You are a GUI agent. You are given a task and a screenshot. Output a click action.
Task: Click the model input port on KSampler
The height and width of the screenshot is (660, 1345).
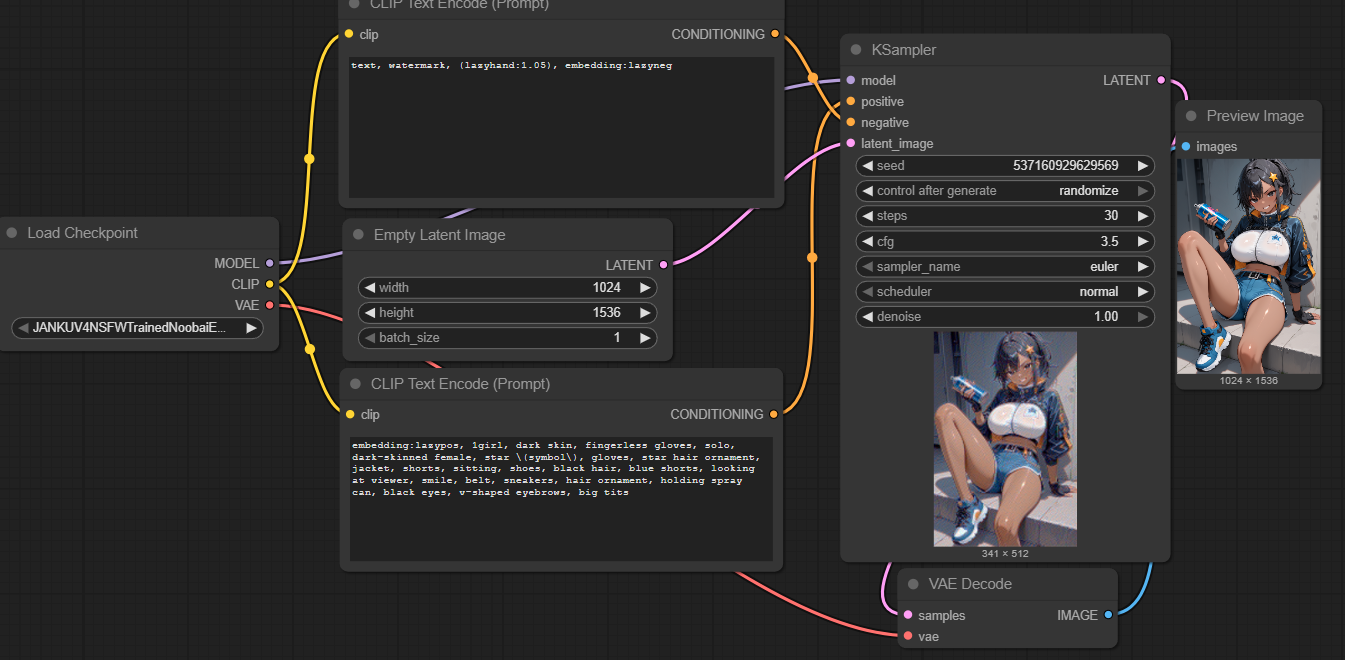click(851, 80)
